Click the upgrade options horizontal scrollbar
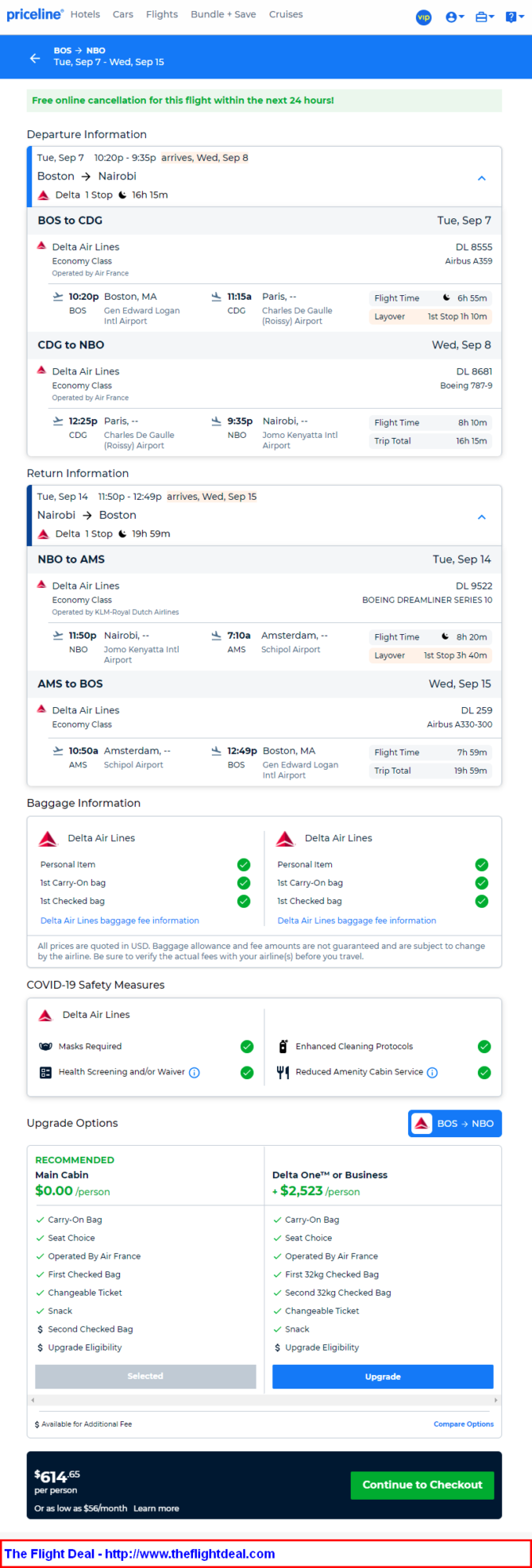This screenshot has height=1568, width=532. point(264,1401)
